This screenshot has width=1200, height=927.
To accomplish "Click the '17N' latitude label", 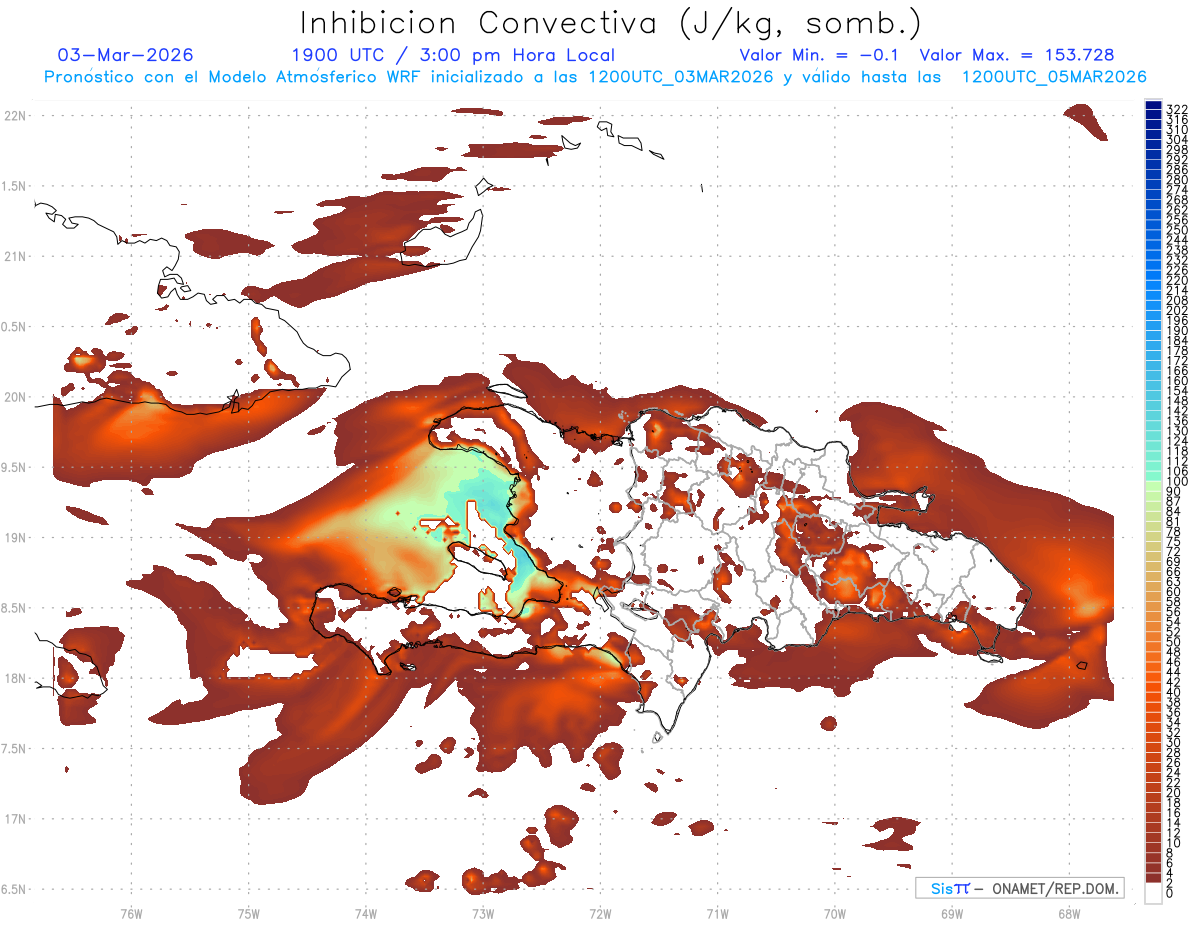I will pos(15,819).
